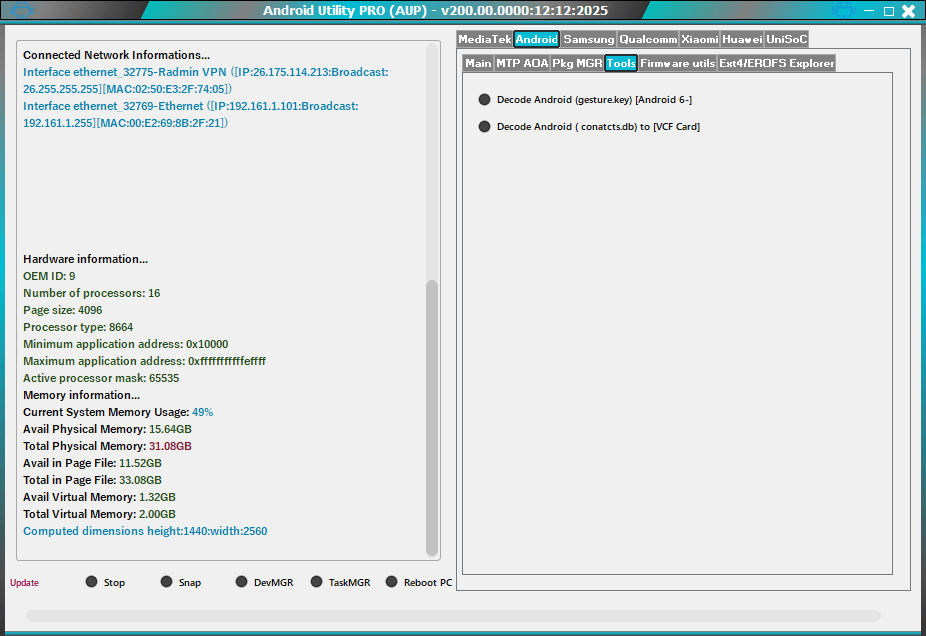This screenshot has height=636, width=926.
Task: Open the Qualcomm tab
Action: [x=648, y=39]
